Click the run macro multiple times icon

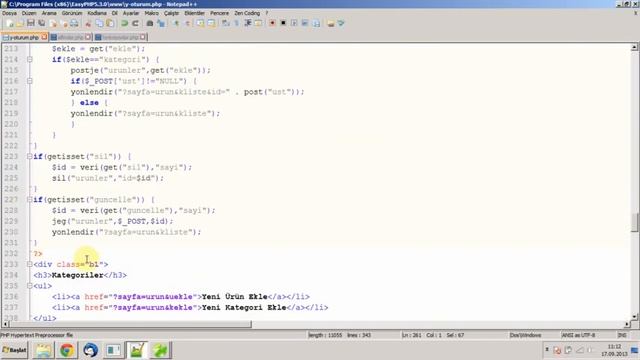[x=305, y=23]
